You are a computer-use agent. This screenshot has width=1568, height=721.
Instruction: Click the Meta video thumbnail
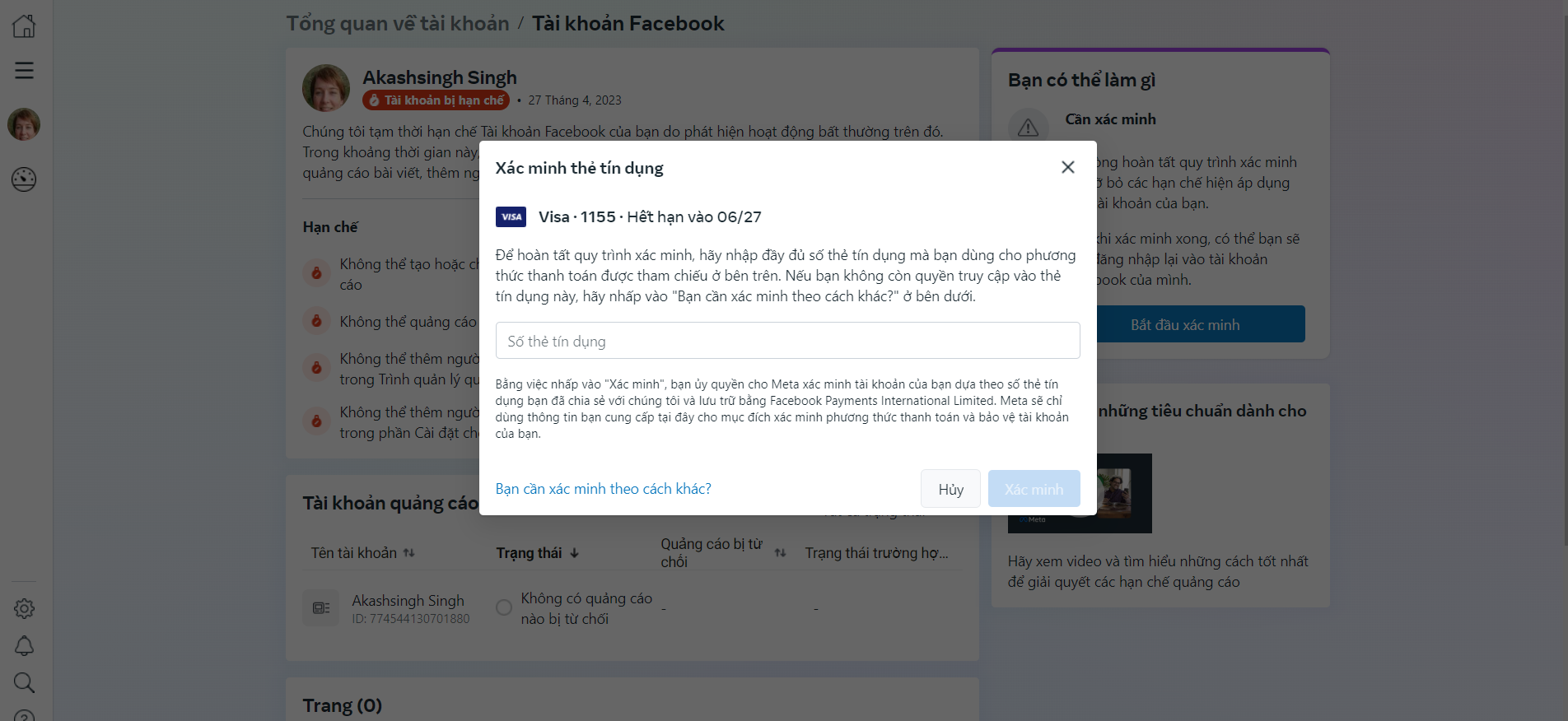(1080, 494)
